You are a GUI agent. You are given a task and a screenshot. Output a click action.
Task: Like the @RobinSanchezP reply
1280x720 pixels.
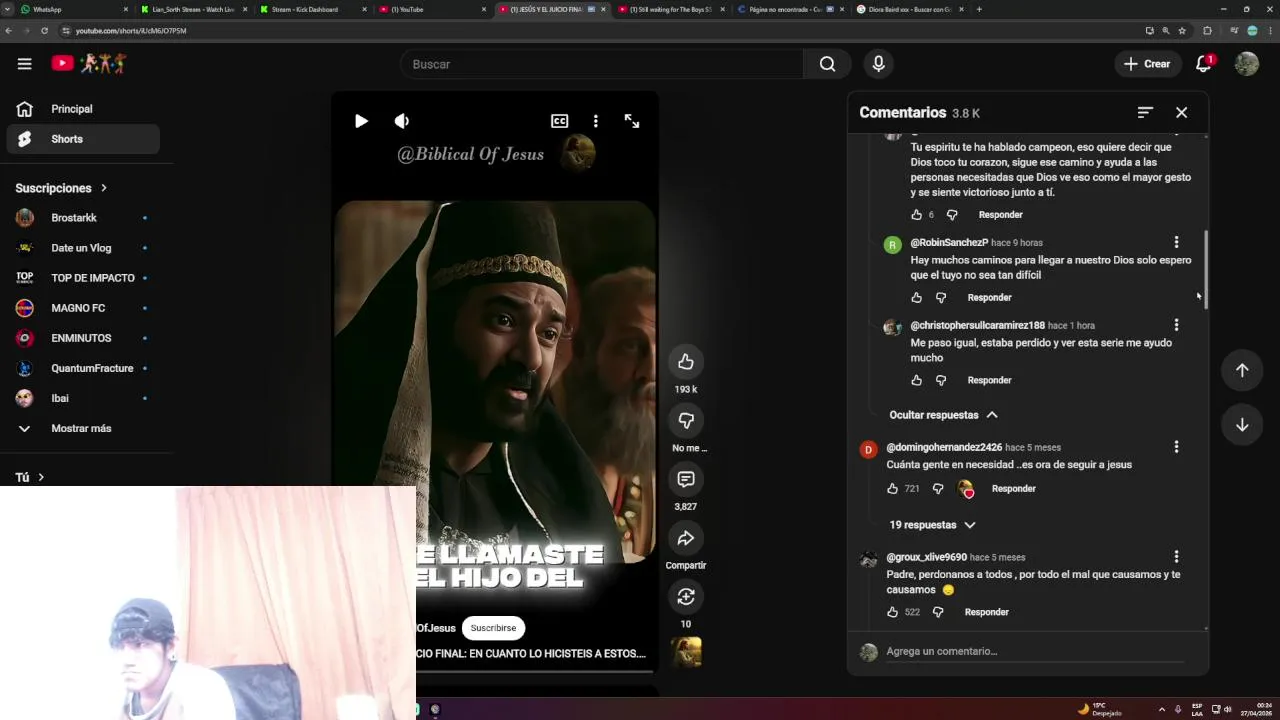pos(916,298)
